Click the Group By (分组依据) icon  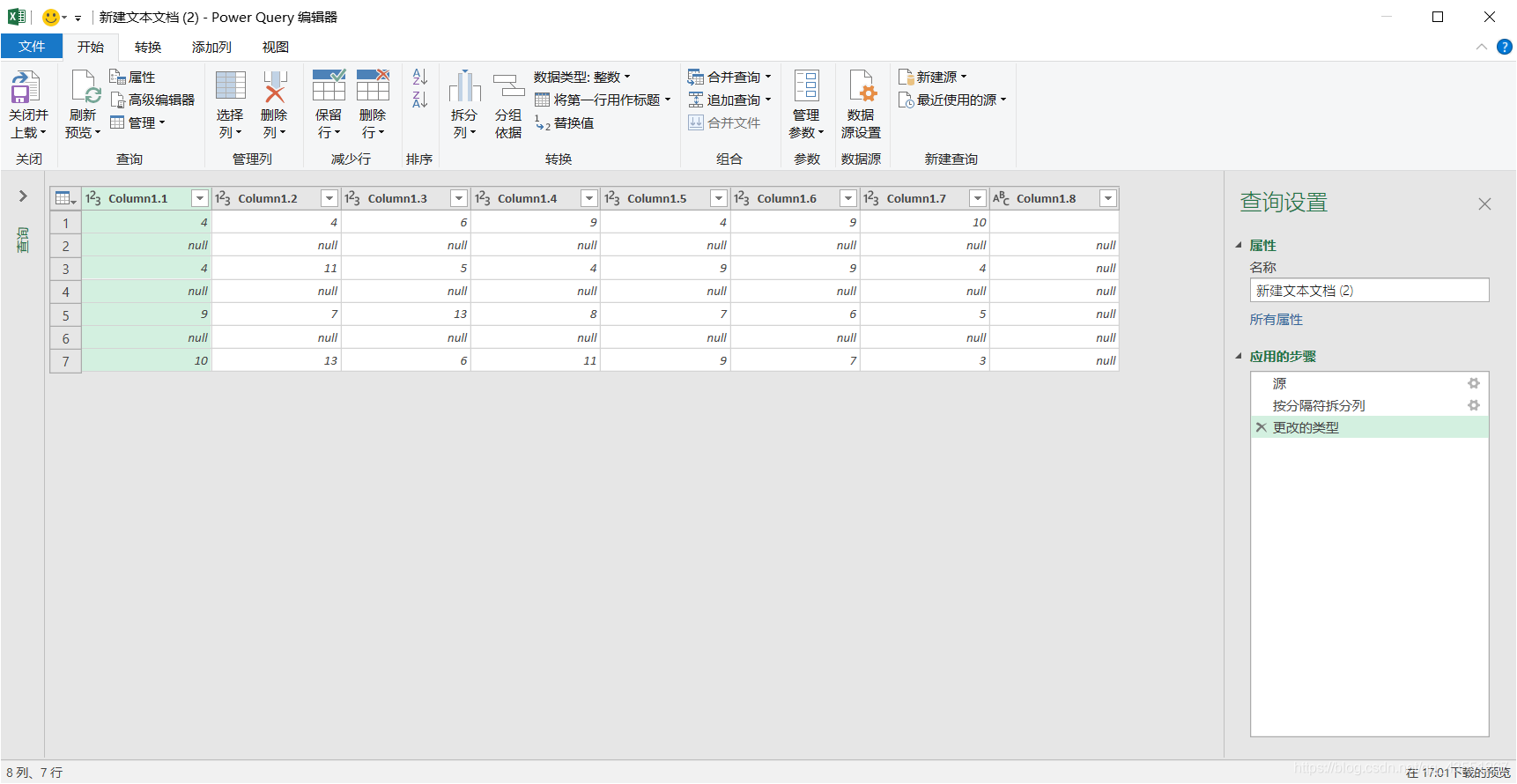point(508,86)
